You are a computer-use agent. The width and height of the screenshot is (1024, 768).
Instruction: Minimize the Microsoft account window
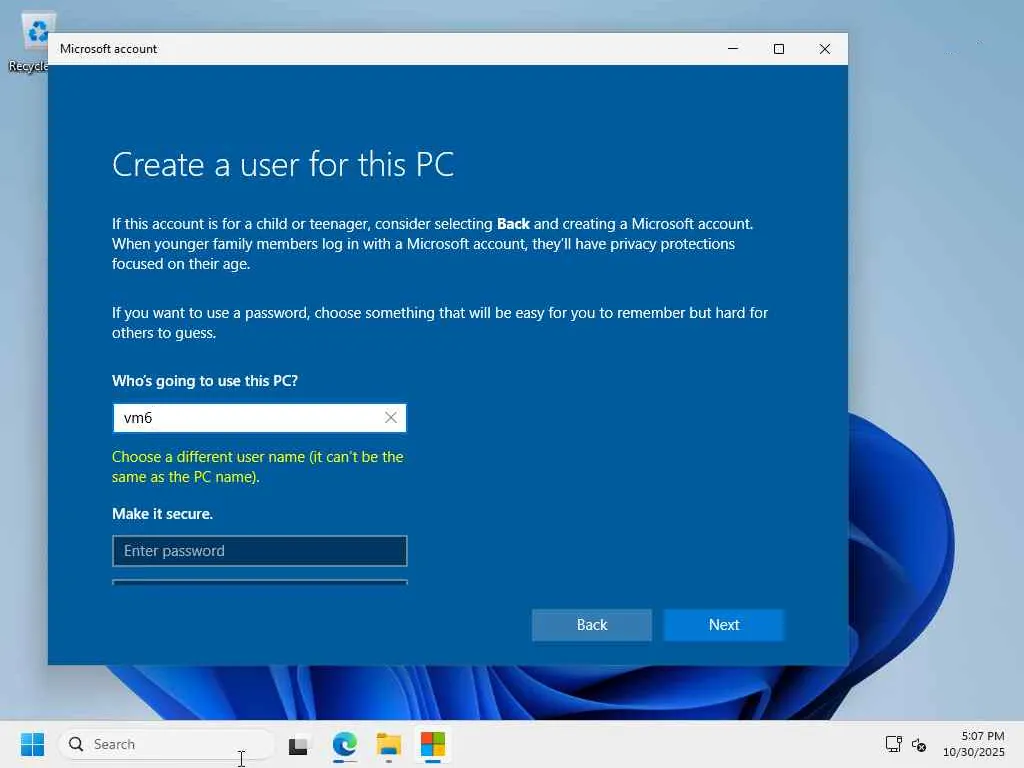pyautogui.click(x=733, y=49)
